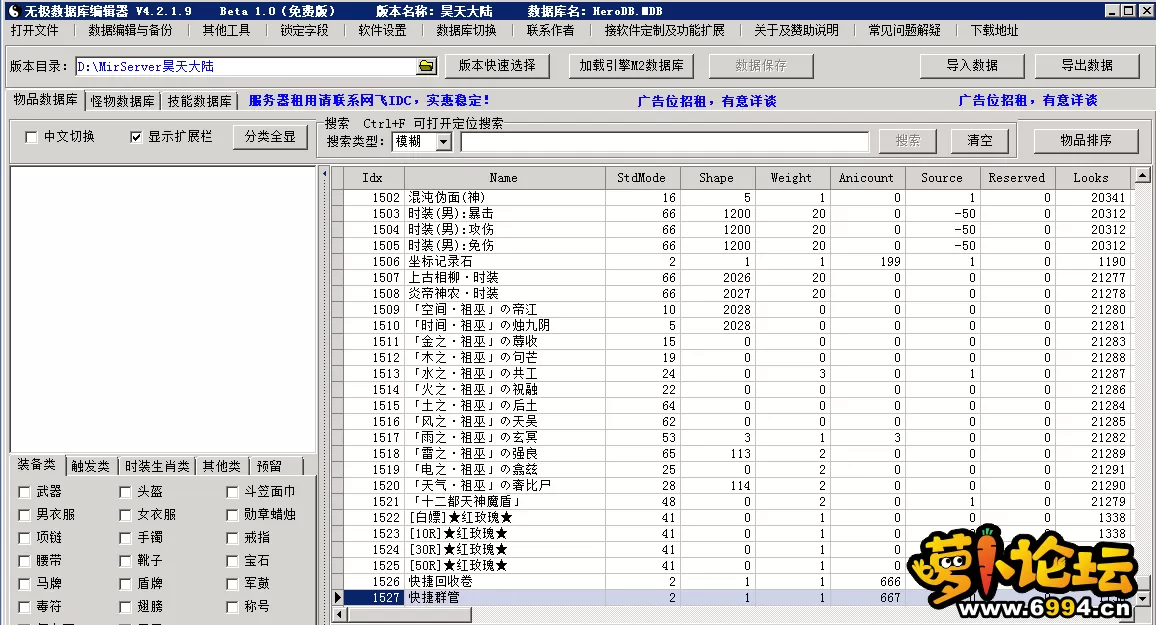1156x625 pixels.
Task: Click the 导入数据 button
Action: tap(972, 66)
